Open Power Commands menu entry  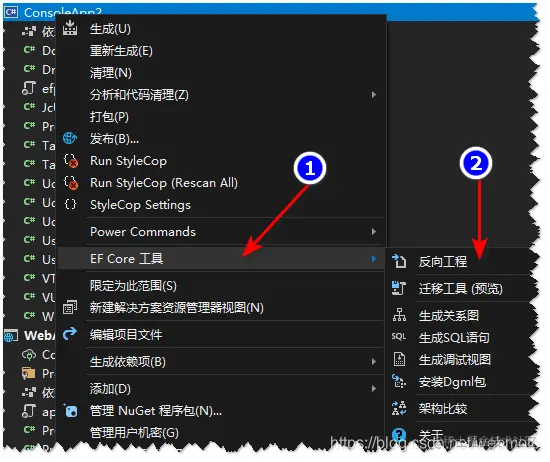[222, 232]
